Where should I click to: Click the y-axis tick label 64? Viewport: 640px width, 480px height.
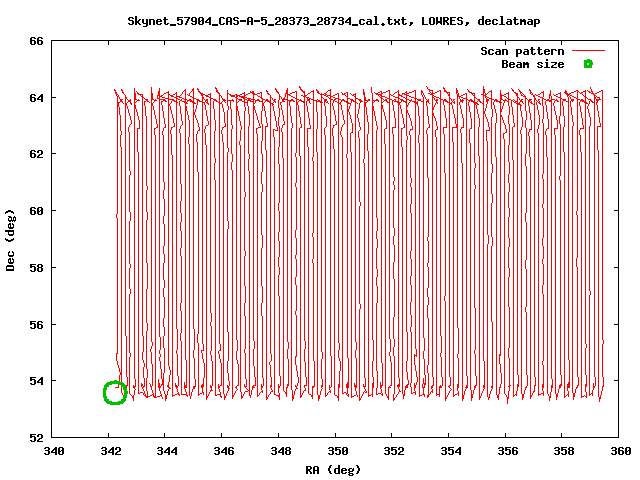point(36,98)
